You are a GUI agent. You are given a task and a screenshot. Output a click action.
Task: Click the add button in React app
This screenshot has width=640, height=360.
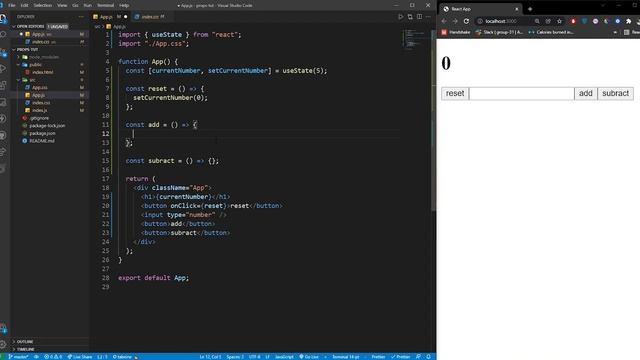586,93
